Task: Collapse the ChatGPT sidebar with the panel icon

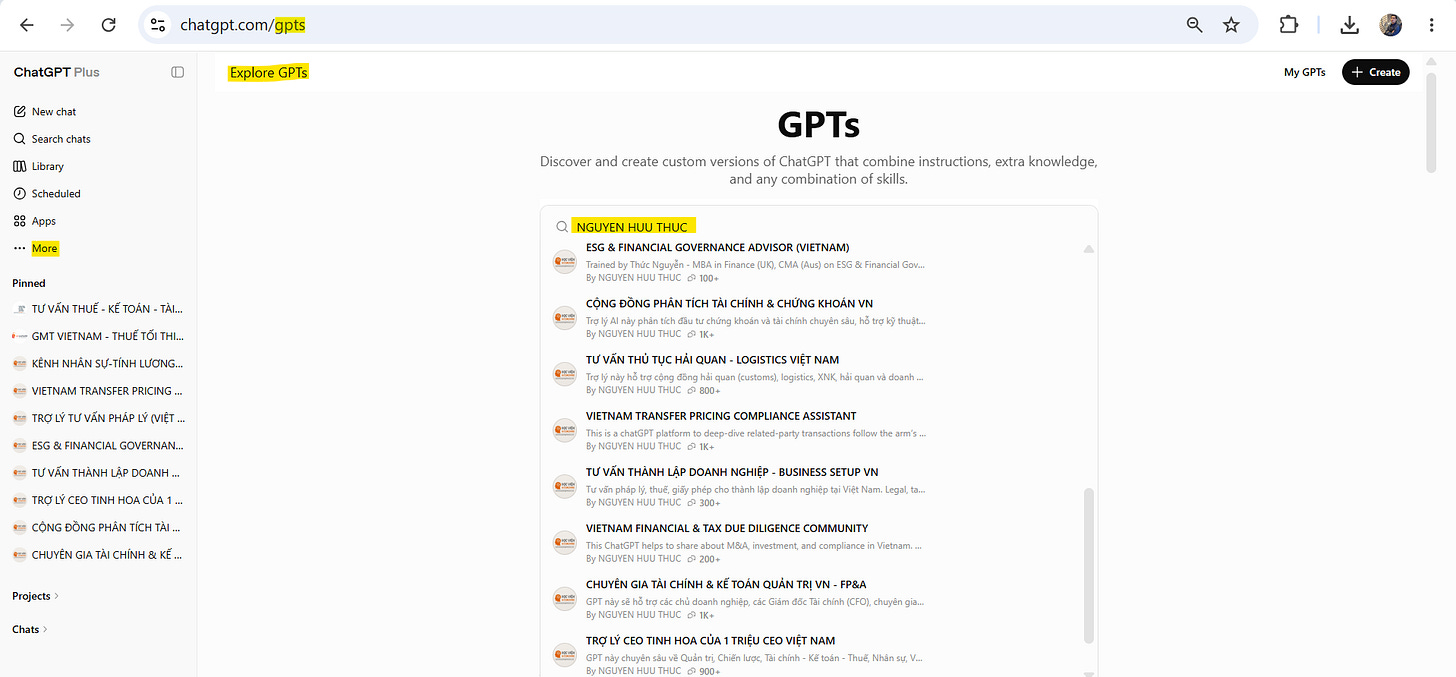Action: 178,72
